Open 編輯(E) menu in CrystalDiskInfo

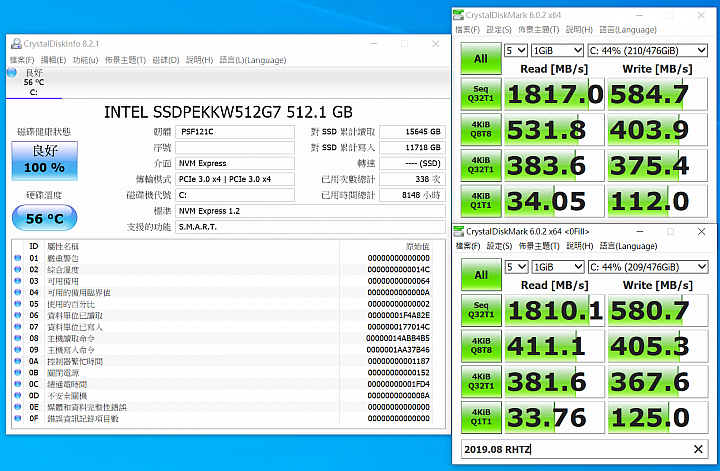pos(53,60)
